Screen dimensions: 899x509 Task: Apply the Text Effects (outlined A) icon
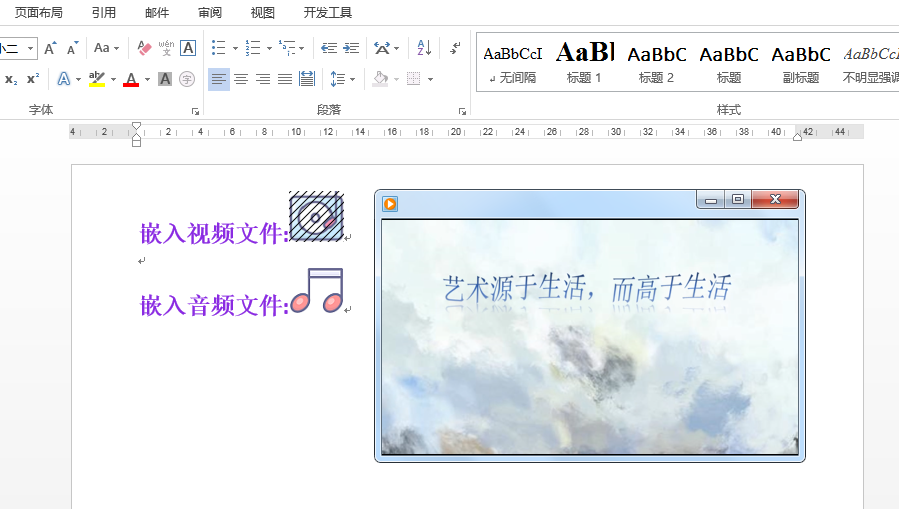point(64,79)
